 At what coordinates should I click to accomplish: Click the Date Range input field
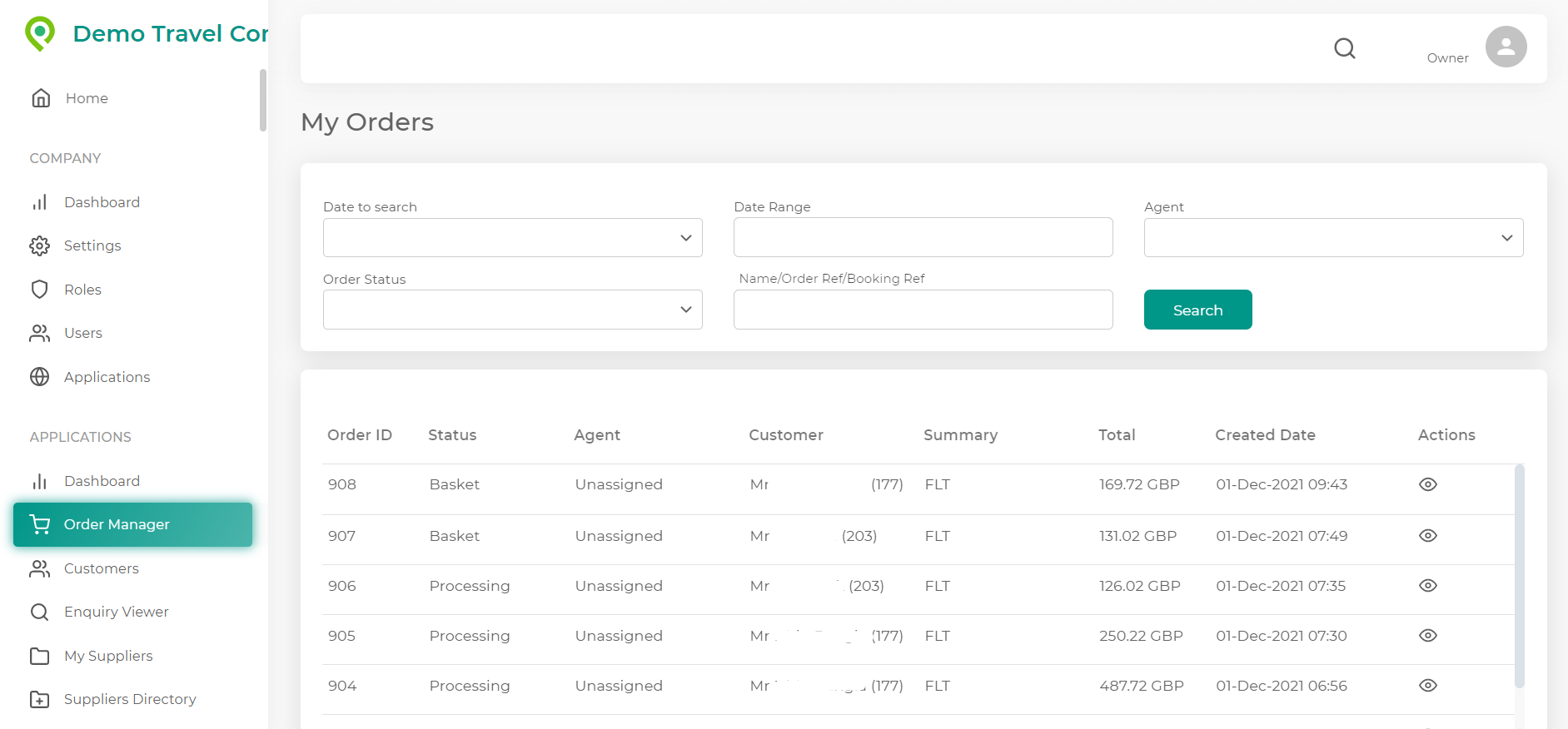[x=923, y=237]
